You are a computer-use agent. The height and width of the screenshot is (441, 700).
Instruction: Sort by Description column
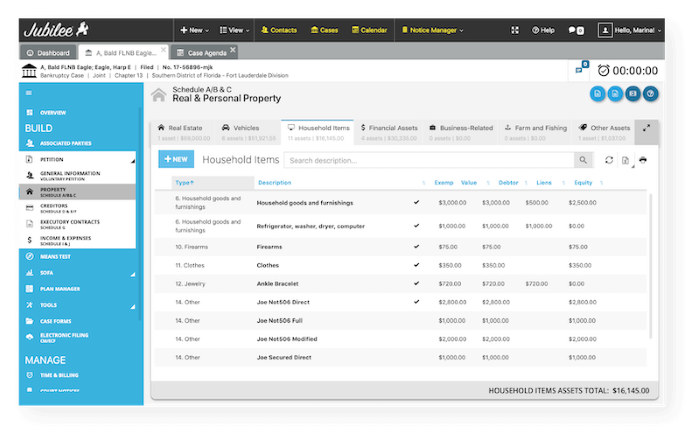pyautogui.click(x=275, y=183)
